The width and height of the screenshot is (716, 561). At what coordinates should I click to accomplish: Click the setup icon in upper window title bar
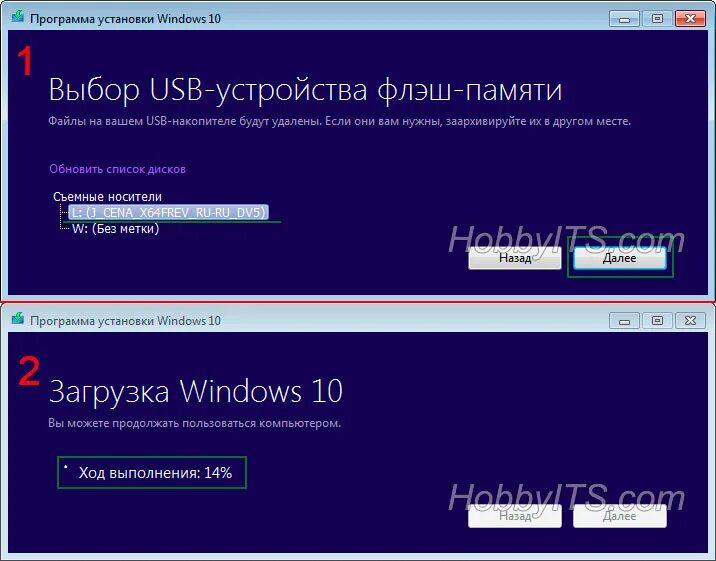pyautogui.click(x=17, y=17)
